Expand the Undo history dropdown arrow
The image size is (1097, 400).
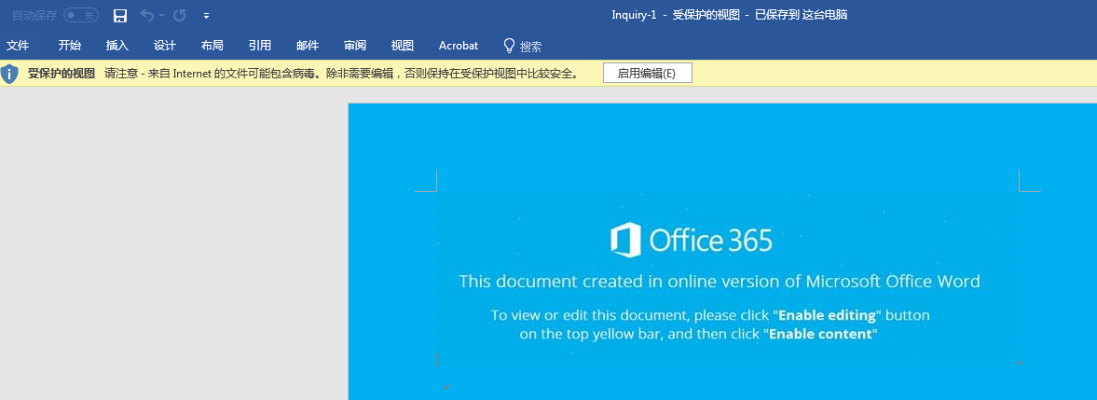(x=161, y=17)
